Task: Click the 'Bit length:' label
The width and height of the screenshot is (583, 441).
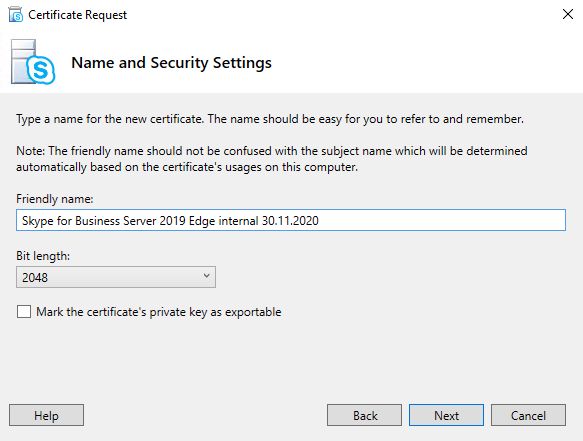Action: [x=43, y=256]
